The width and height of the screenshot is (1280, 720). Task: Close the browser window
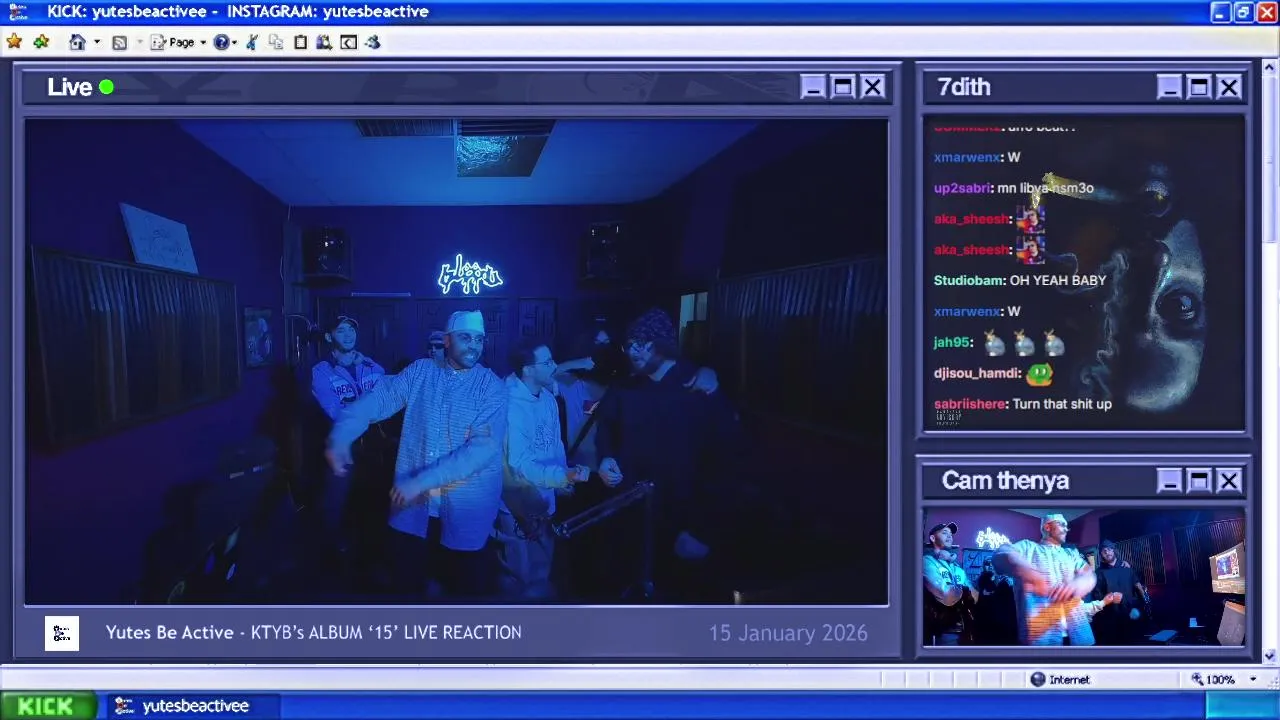tap(1267, 12)
